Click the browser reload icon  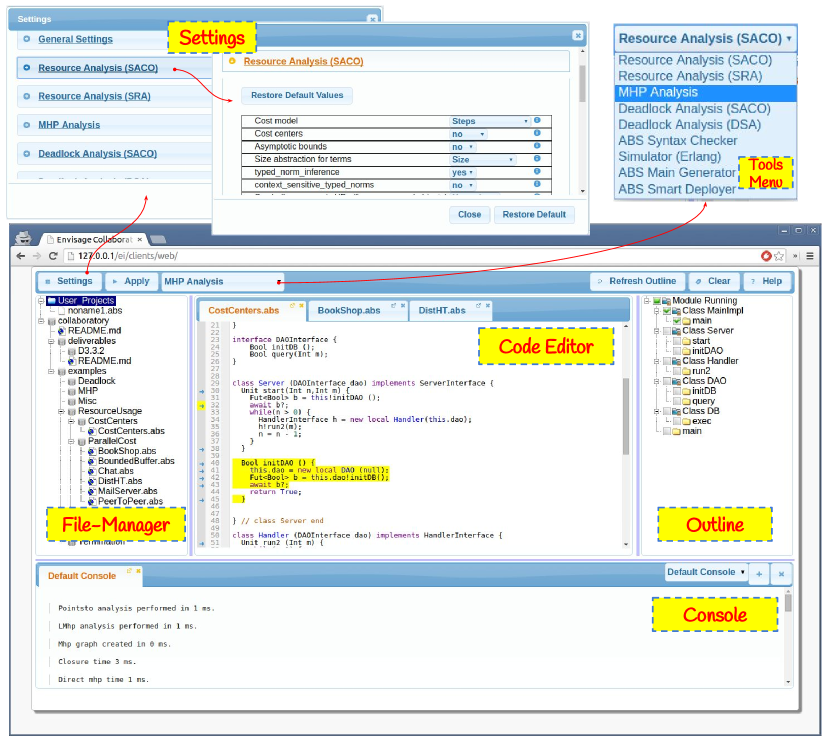tap(53, 256)
